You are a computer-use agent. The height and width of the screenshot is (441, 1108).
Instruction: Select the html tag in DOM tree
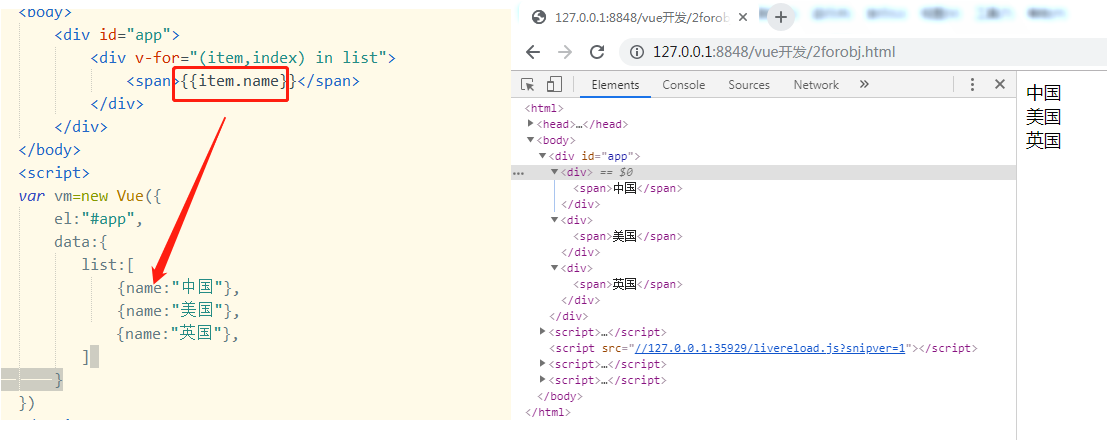point(543,108)
